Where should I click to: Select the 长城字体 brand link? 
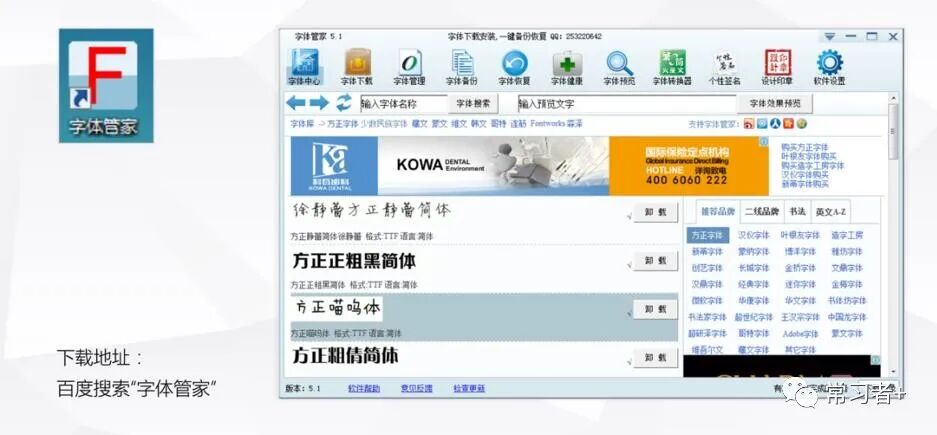pos(754,268)
